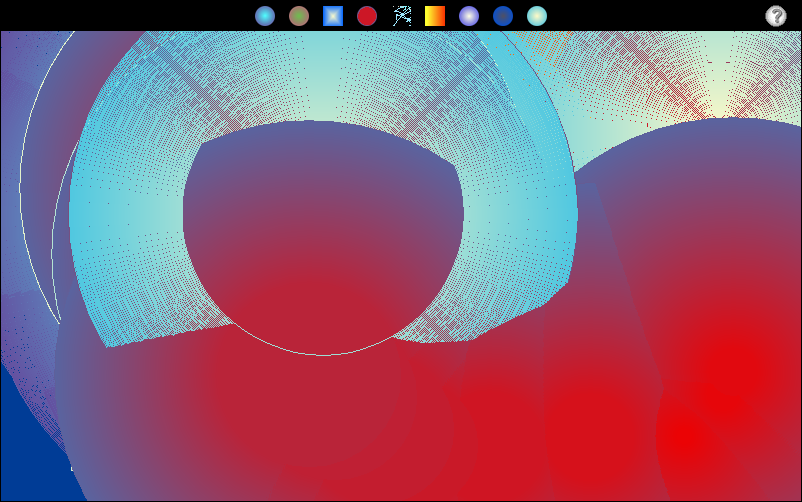Screen dimensions: 802x502
Task: Open help with the question mark button
Action: tap(775, 16)
